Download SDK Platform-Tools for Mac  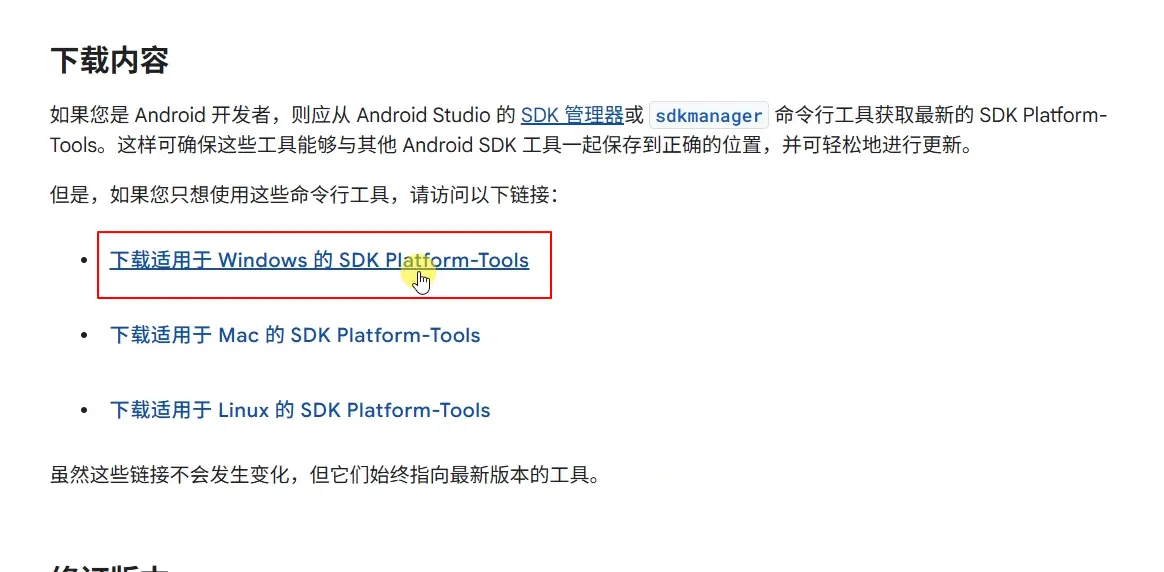pos(295,335)
